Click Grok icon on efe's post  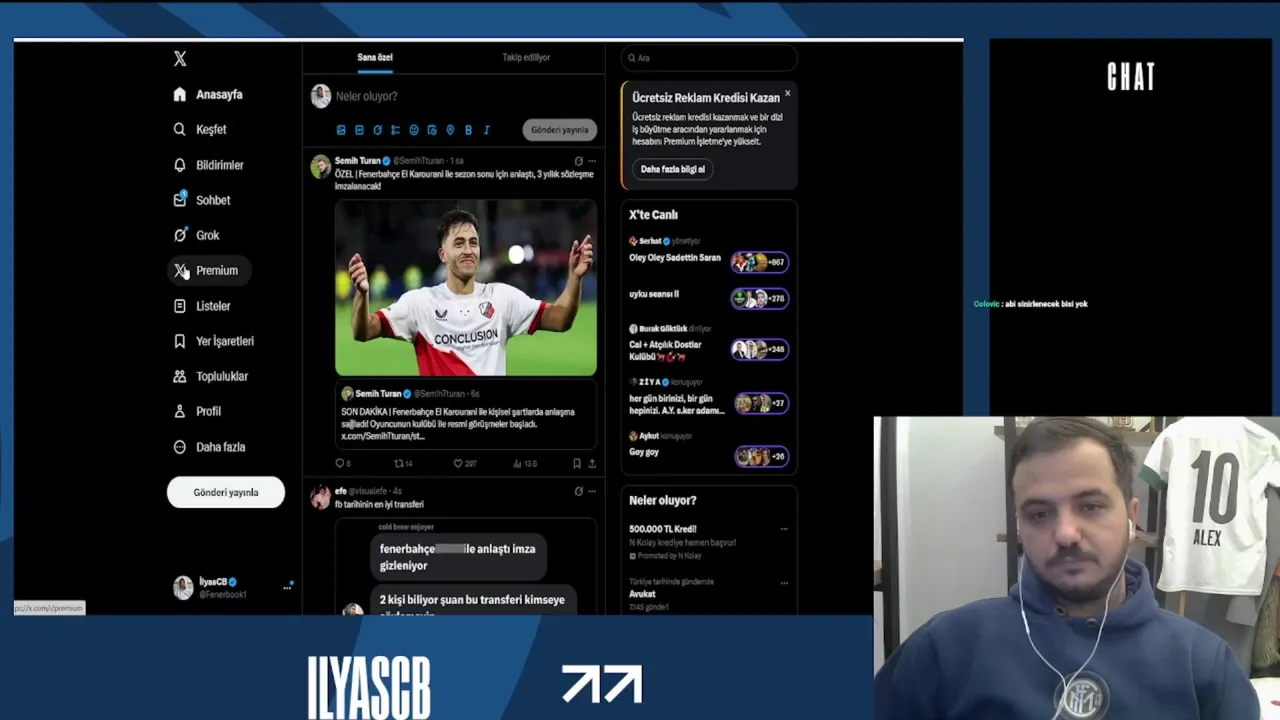578,491
